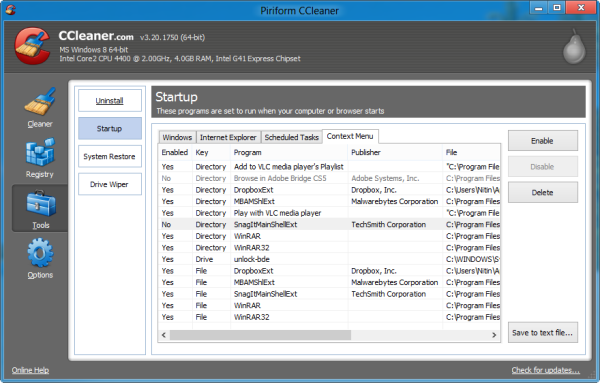Open the System Restore tool

(x=110, y=156)
